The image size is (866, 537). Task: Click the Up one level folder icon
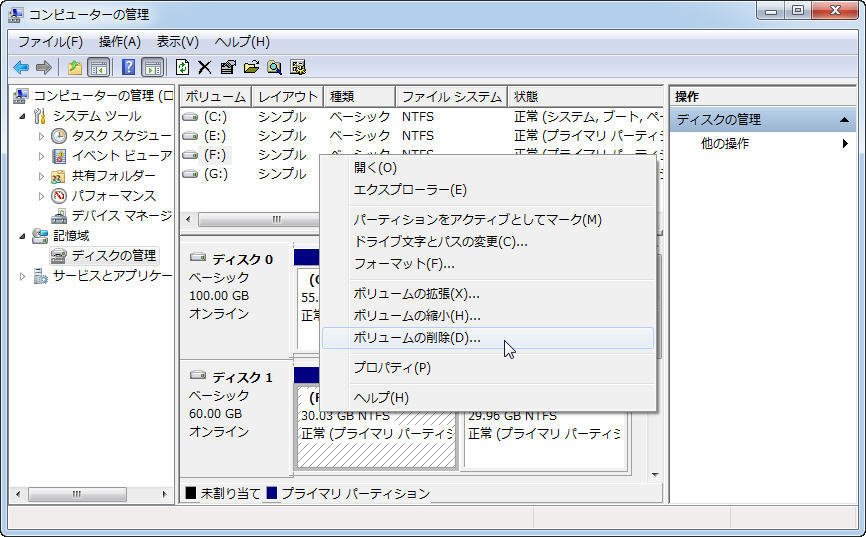[x=75, y=68]
